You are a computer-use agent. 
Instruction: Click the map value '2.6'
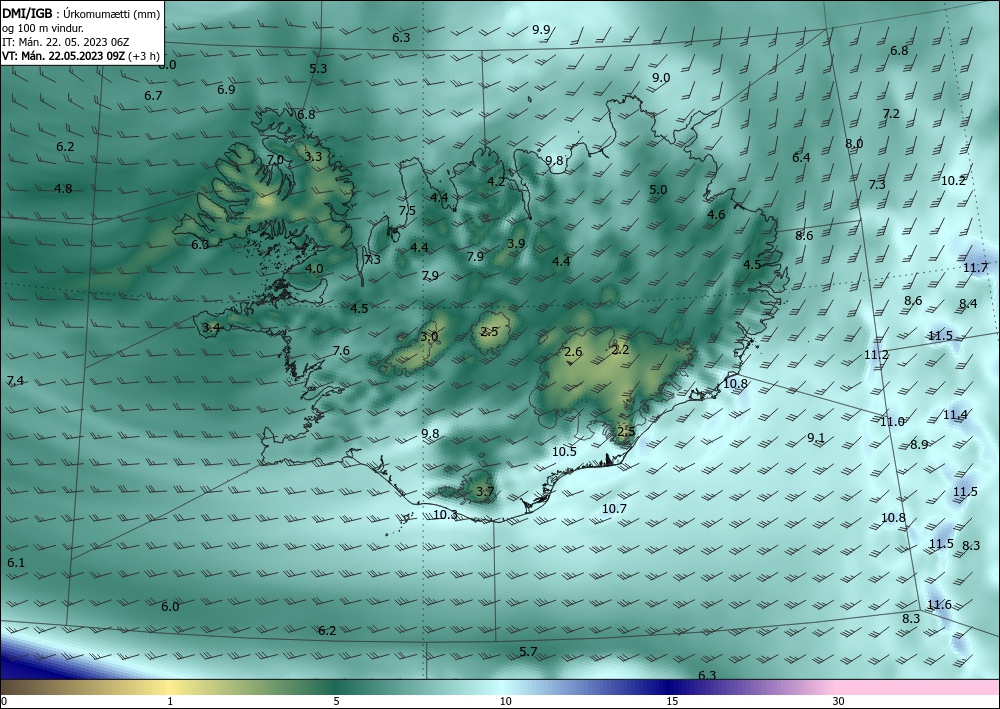click(573, 351)
